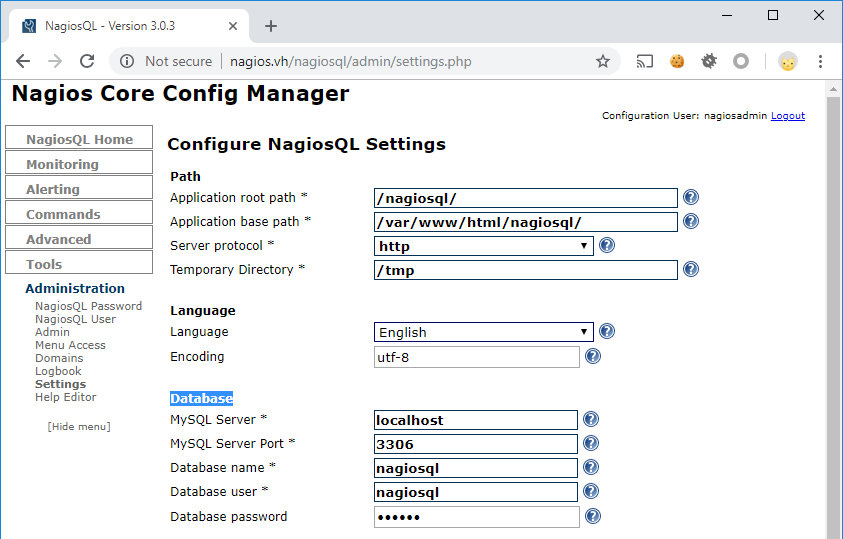Open the Settings page link
The image size is (843, 539).
pyautogui.click(x=60, y=384)
